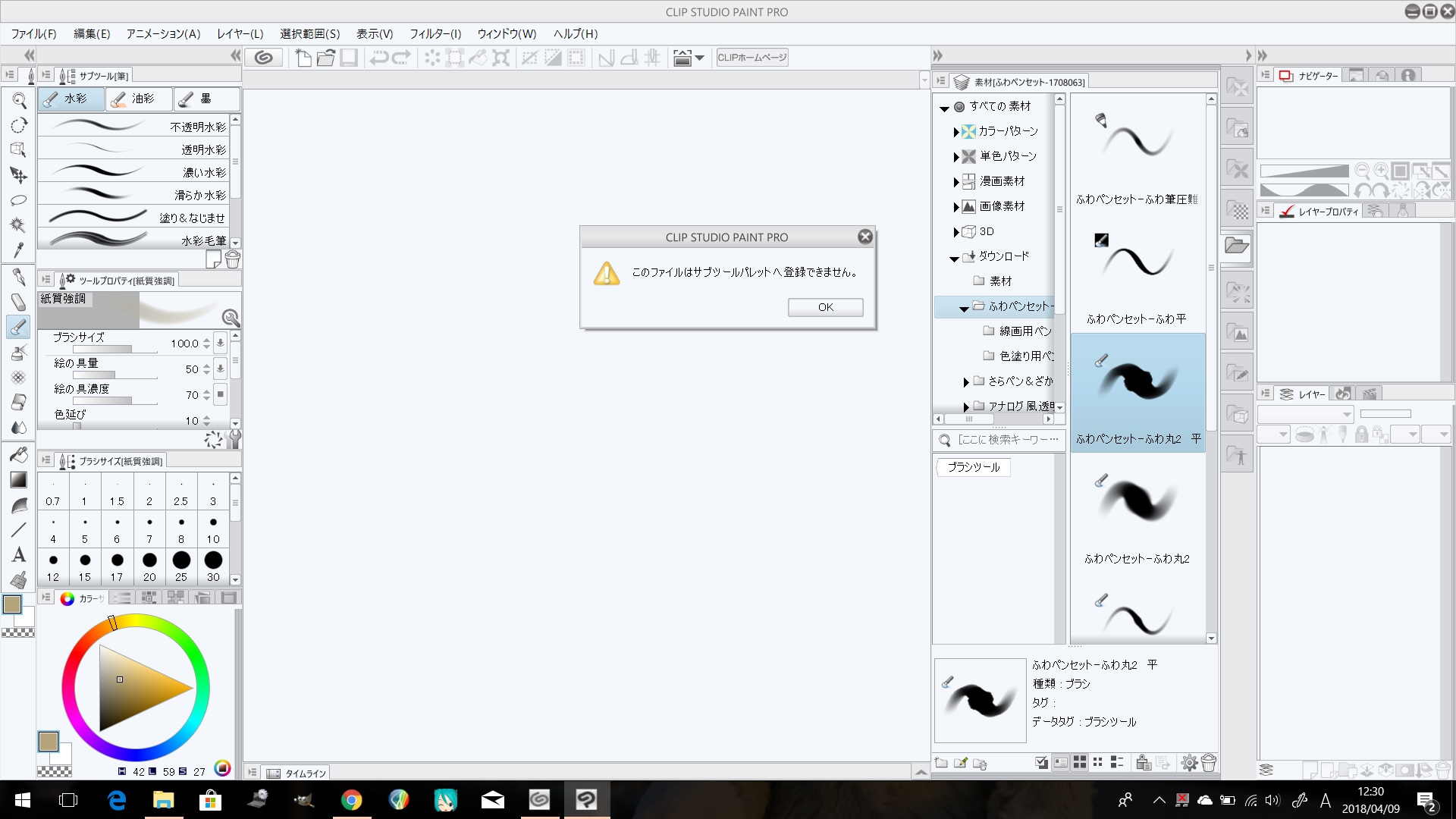Viewport: 1456px width, 819px height.
Task: Select the Magnifier zoom tool
Action: pos(19,100)
